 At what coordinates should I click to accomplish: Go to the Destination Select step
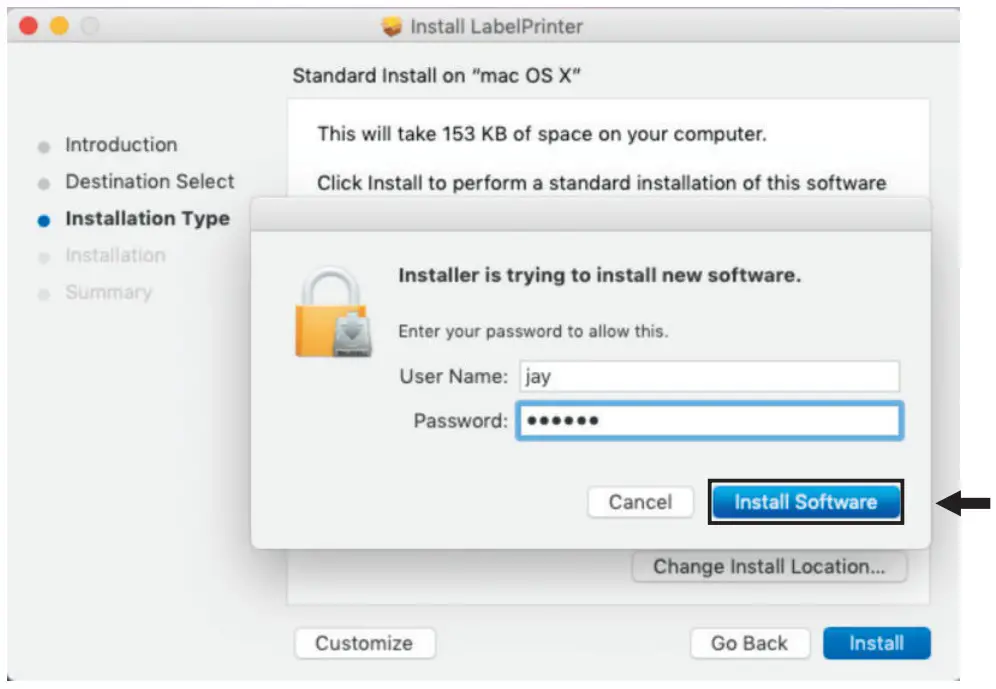click(150, 182)
